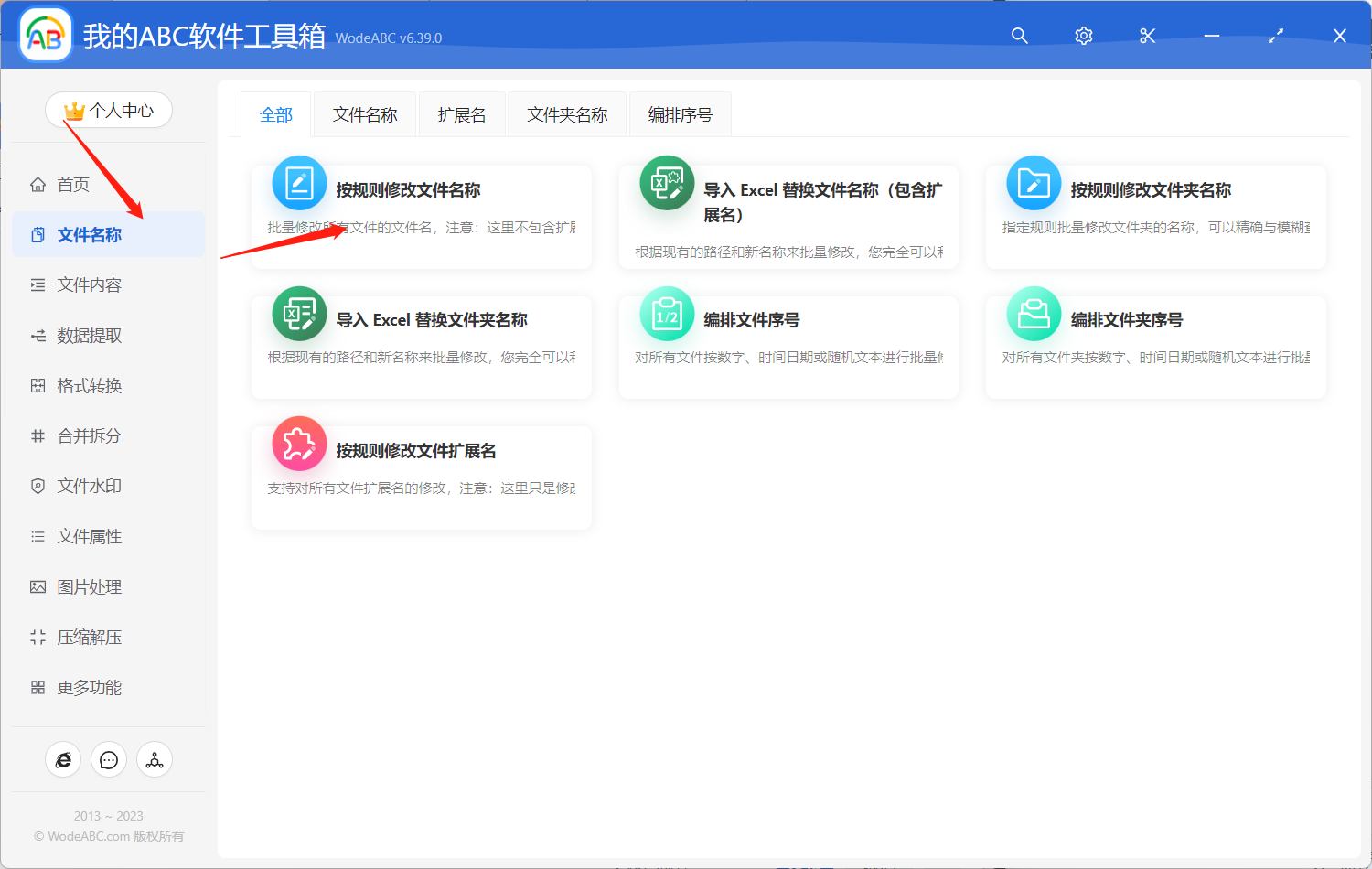Open the settings gear icon
The width and height of the screenshot is (1372, 869).
click(1083, 36)
